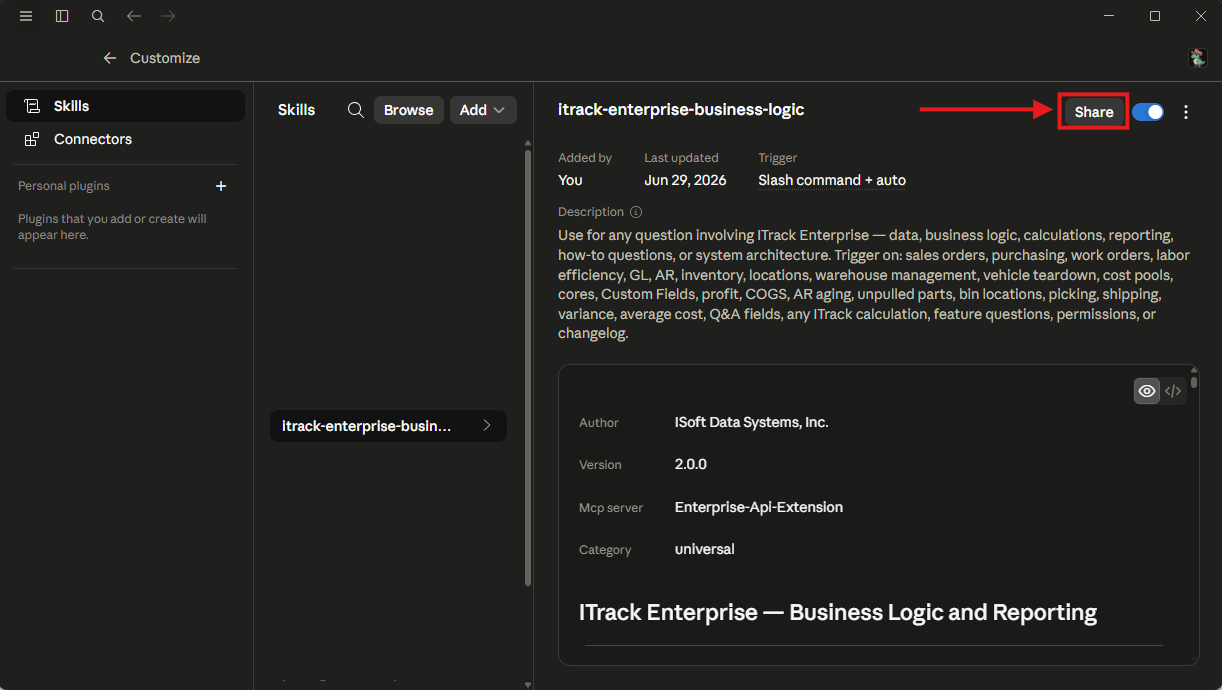Click the ITrack Enterprise Business Logic heading
The image size is (1222, 690).
(838, 612)
